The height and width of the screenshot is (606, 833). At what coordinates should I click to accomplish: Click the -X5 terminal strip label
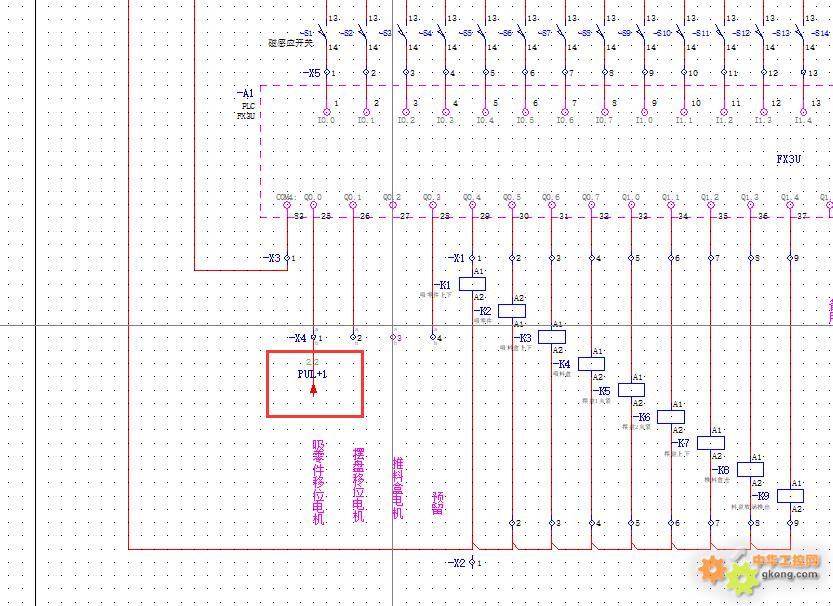(x=311, y=73)
